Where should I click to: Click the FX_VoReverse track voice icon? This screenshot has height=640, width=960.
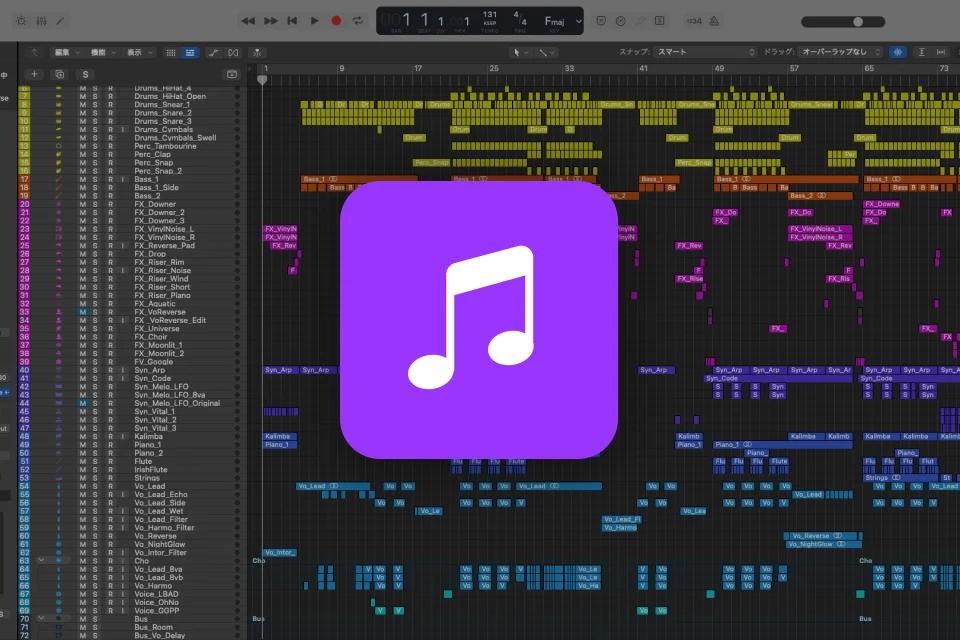59,312
